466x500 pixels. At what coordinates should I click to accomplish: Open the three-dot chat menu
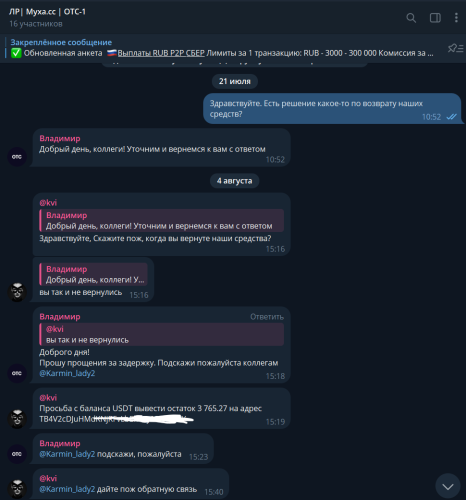(456, 18)
